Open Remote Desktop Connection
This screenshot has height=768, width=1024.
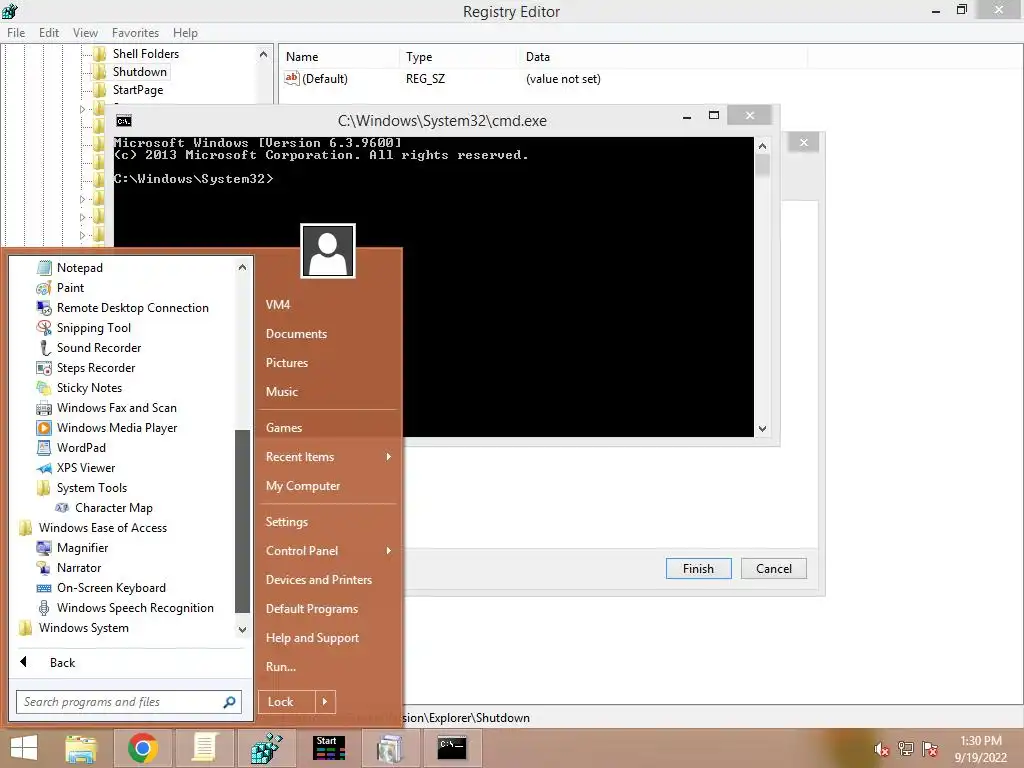pos(133,308)
